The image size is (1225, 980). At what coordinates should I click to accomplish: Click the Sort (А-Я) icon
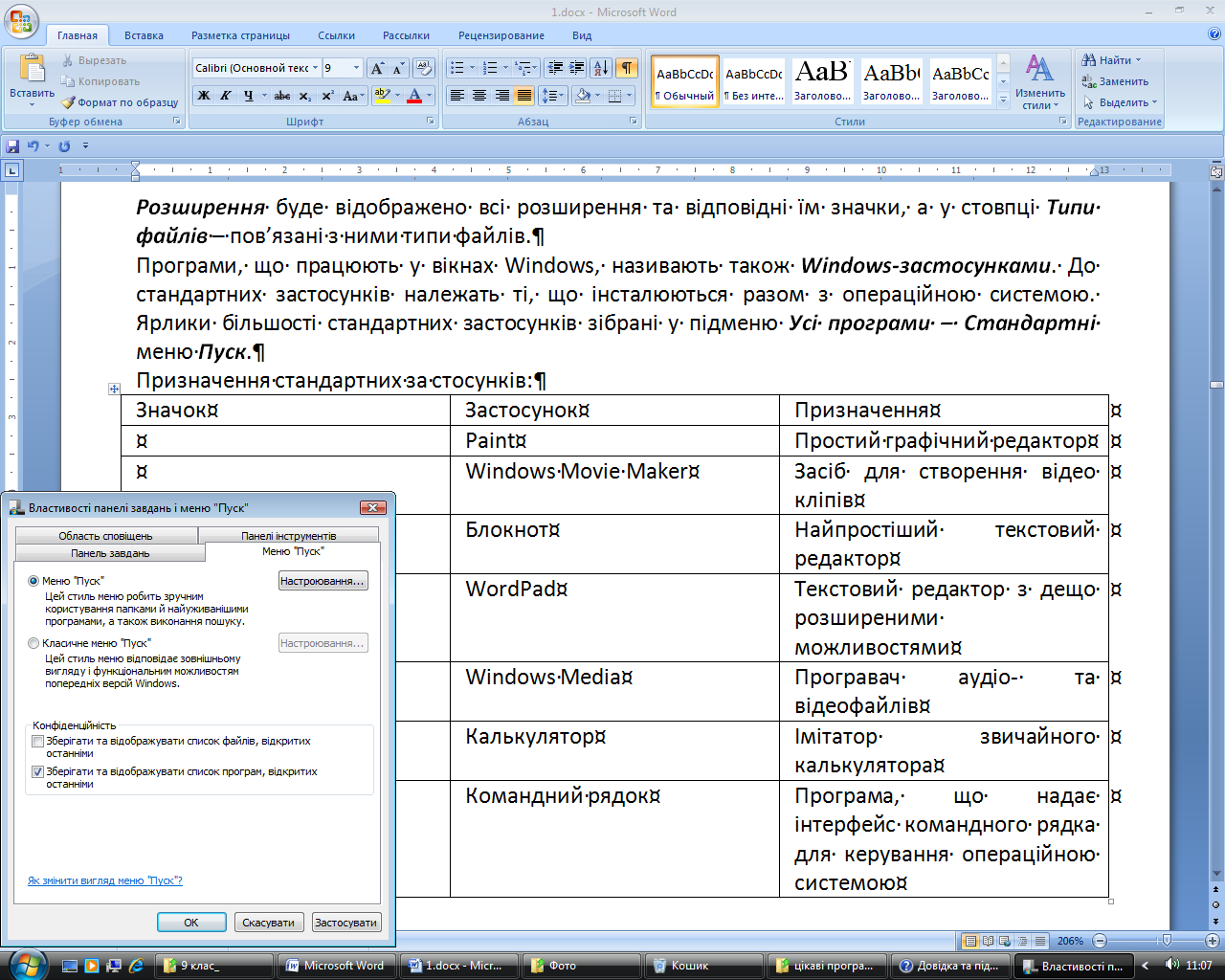(601, 68)
